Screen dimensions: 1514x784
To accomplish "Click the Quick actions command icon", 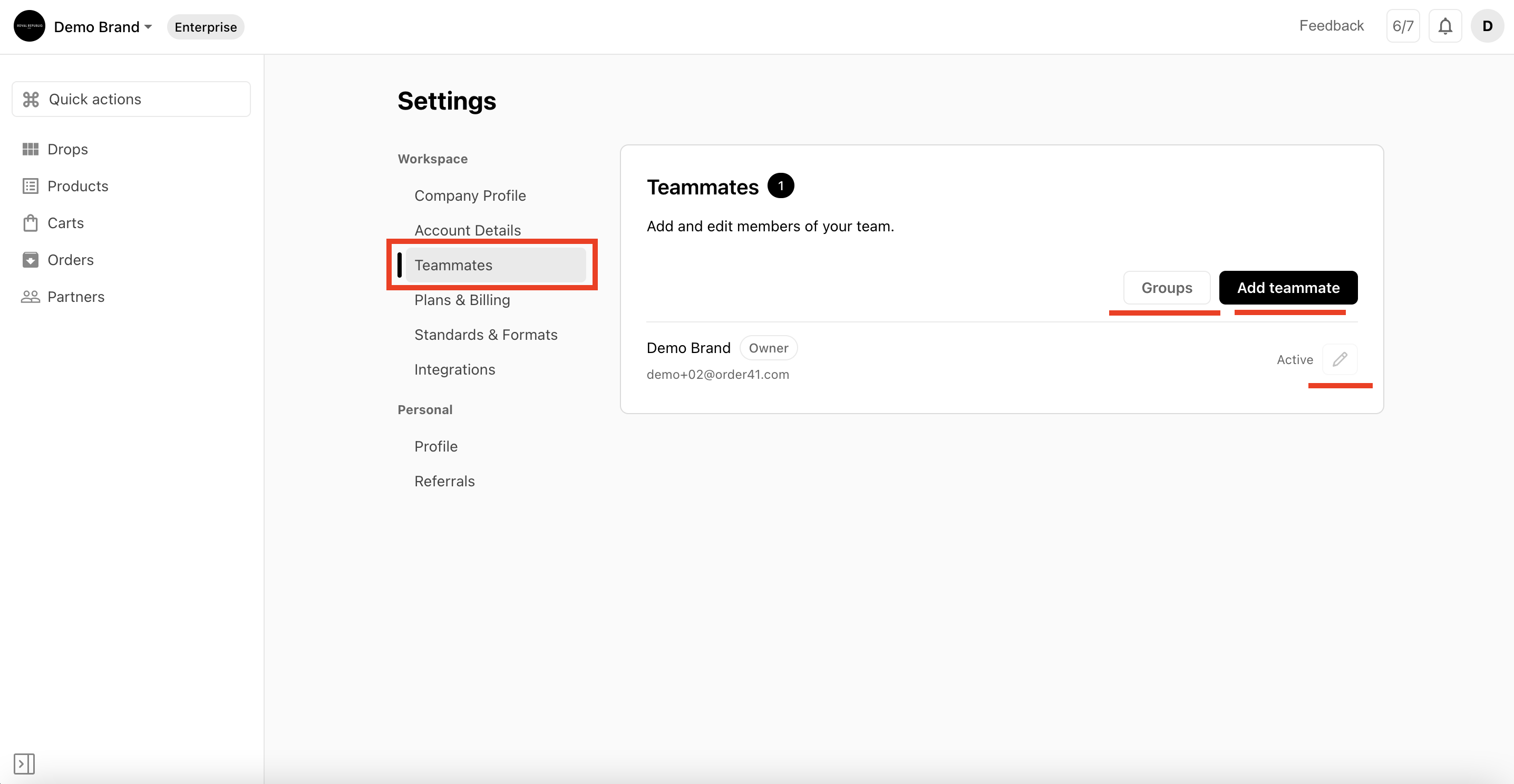I will [x=31, y=99].
